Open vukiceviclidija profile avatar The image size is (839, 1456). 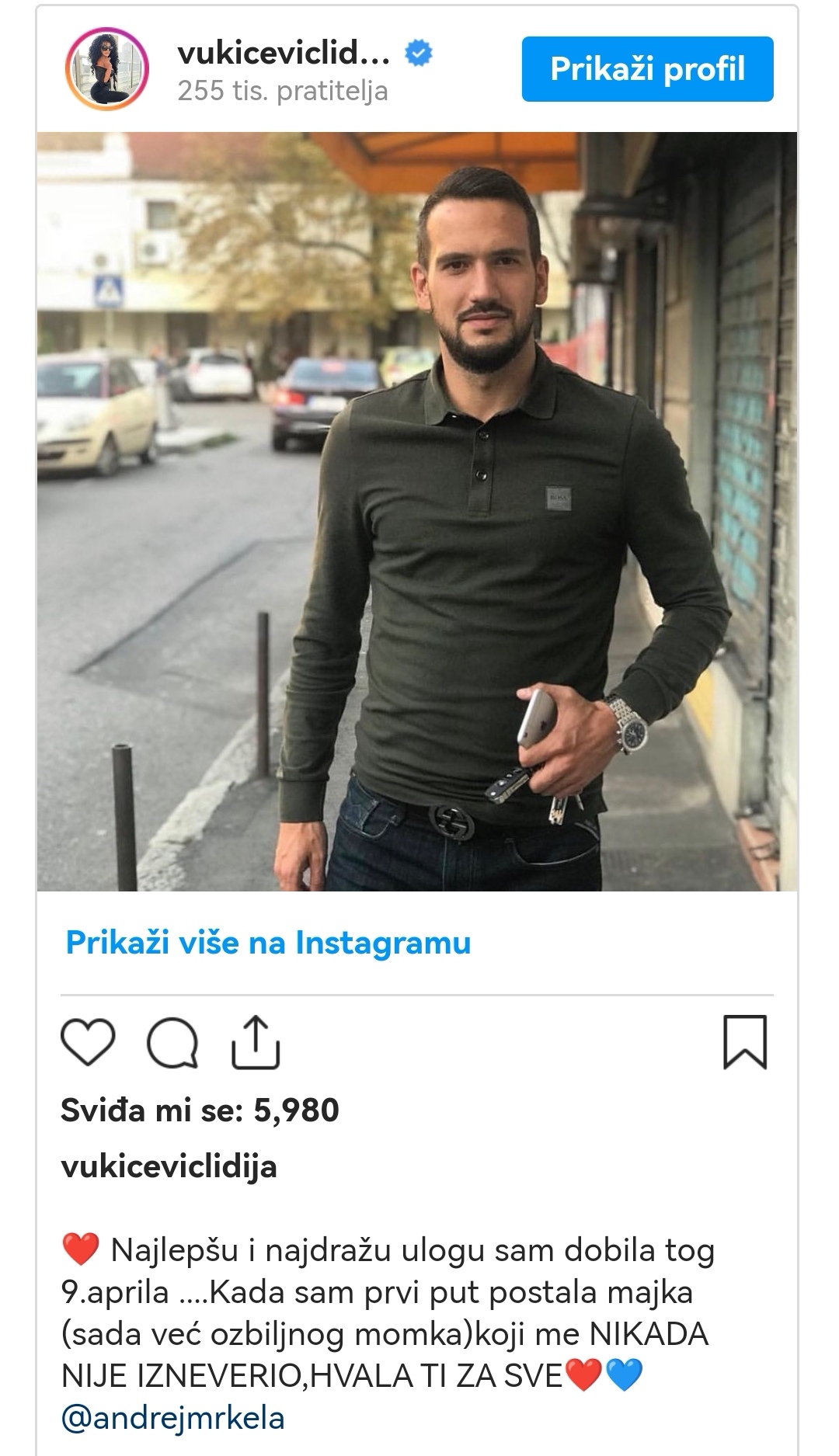pyautogui.click(x=106, y=69)
